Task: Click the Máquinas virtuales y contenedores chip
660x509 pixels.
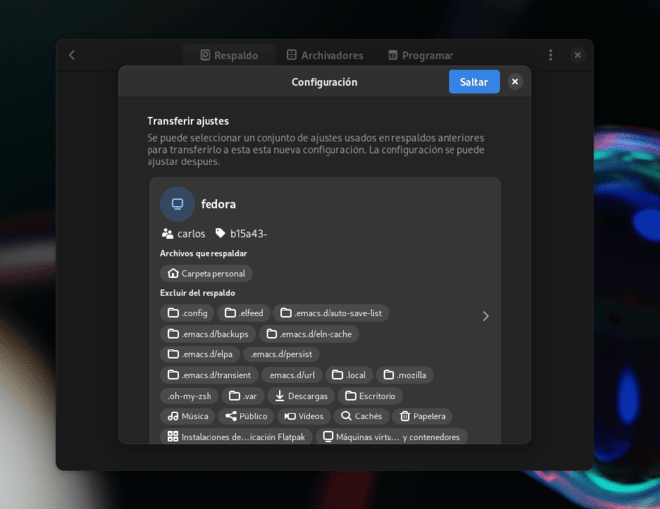Action: [391, 437]
